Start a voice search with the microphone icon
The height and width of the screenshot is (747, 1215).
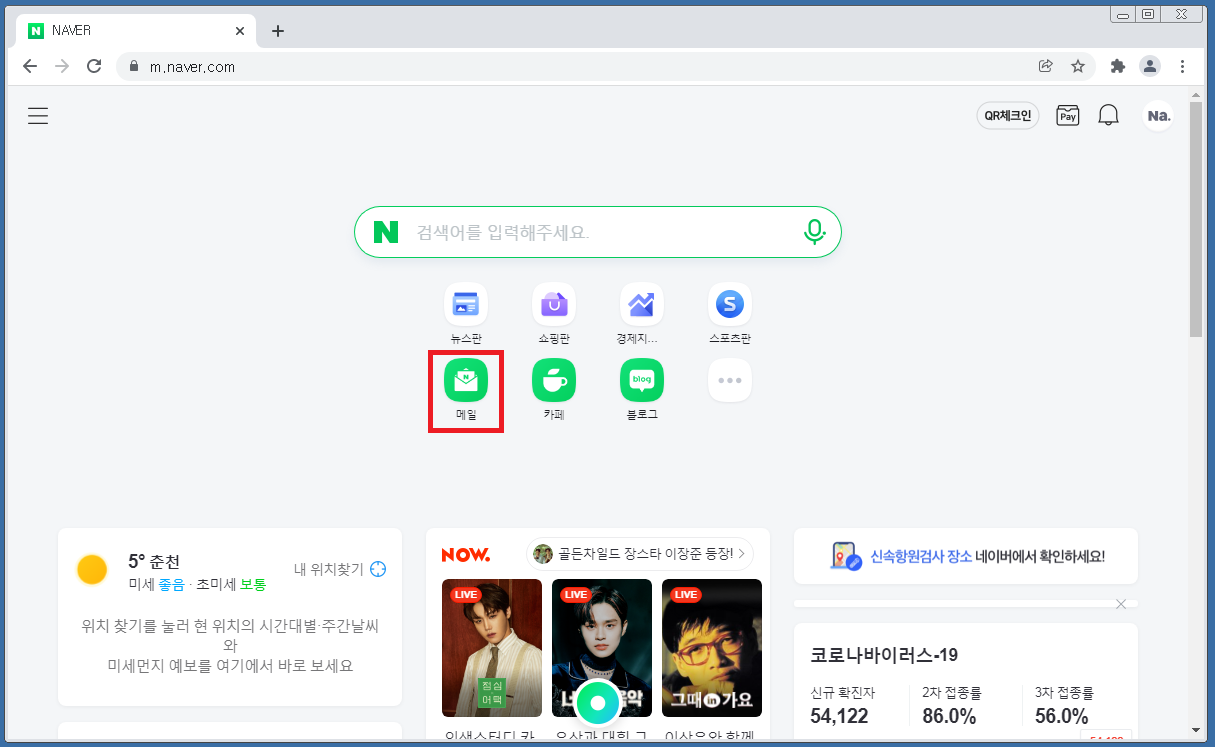click(815, 231)
